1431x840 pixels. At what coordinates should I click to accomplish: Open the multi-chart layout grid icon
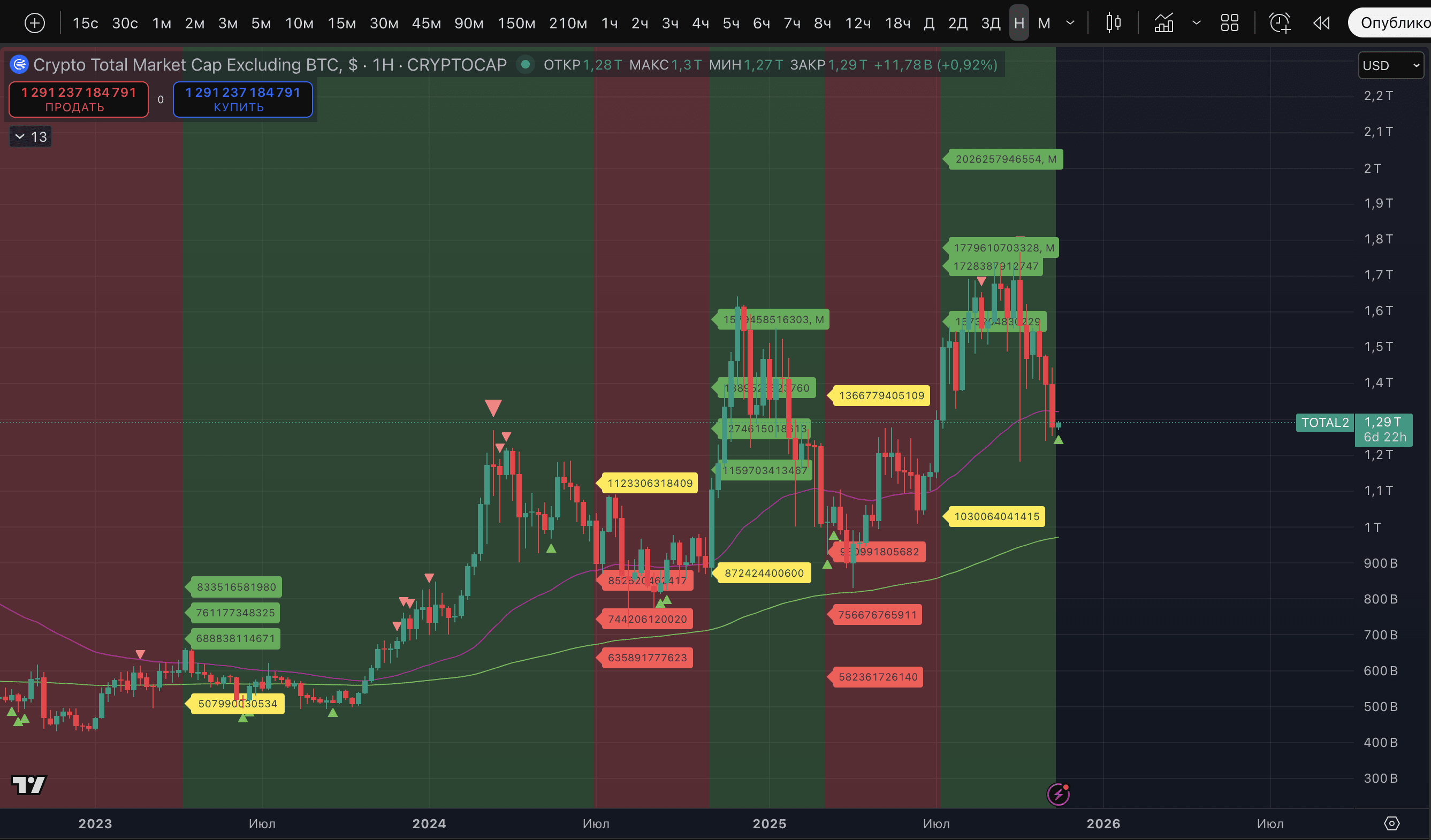1230,22
